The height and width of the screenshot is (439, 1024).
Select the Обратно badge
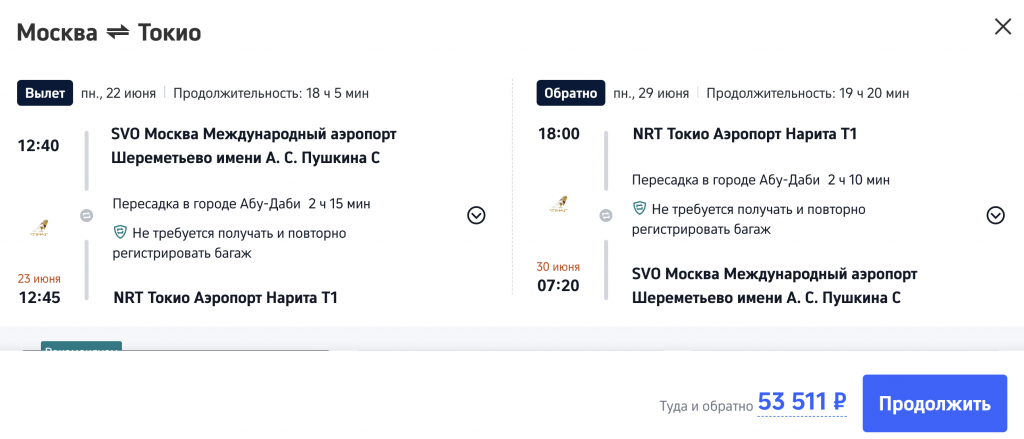click(570, 93)
